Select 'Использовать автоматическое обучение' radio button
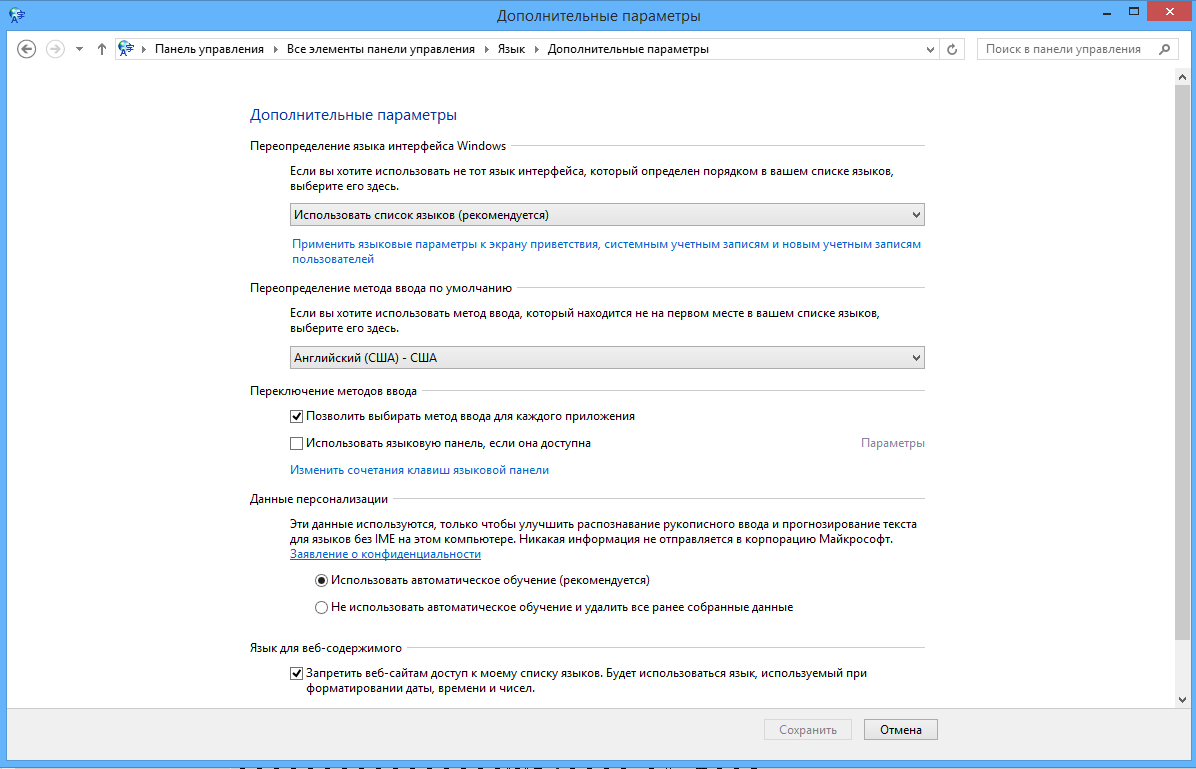Screen dimensions: 1196x769 321,581
